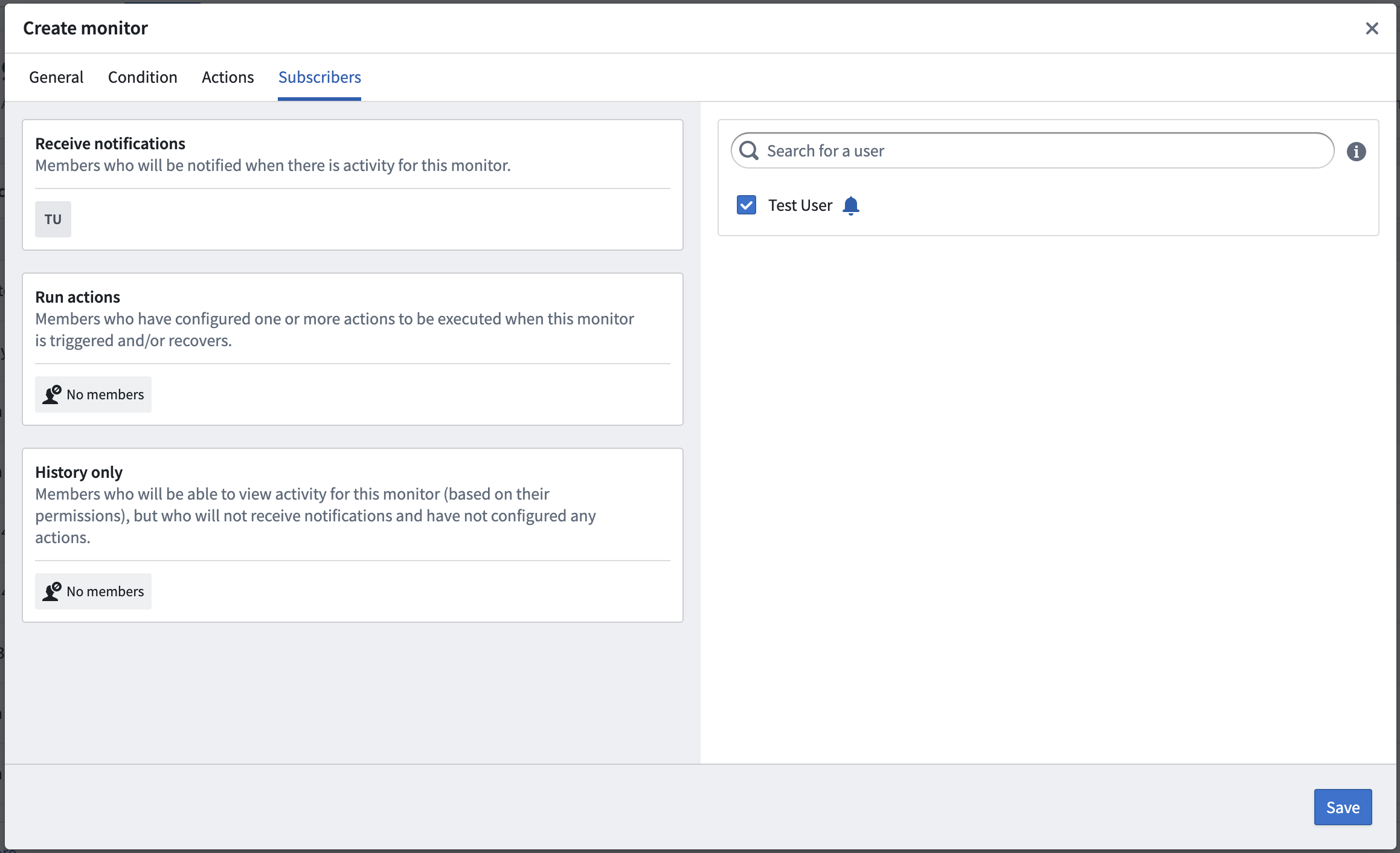1400x853 pixels.
Task: Focus the Search for a user field
Action: (1032, 150)
